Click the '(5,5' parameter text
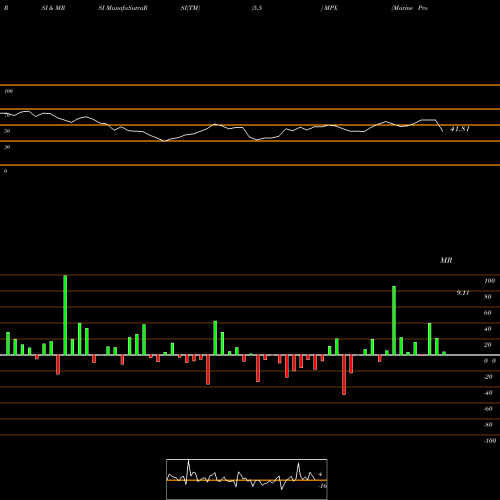This screenshot has height=500, width=500. click(257, 8)
